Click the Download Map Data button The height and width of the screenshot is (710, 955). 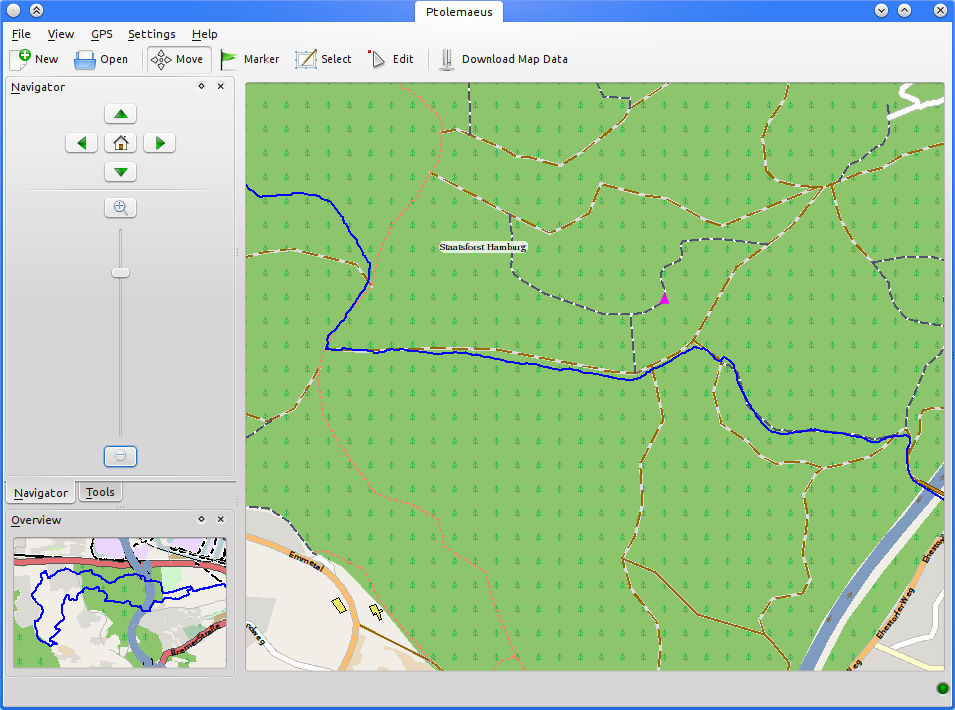tap(504, 59)
